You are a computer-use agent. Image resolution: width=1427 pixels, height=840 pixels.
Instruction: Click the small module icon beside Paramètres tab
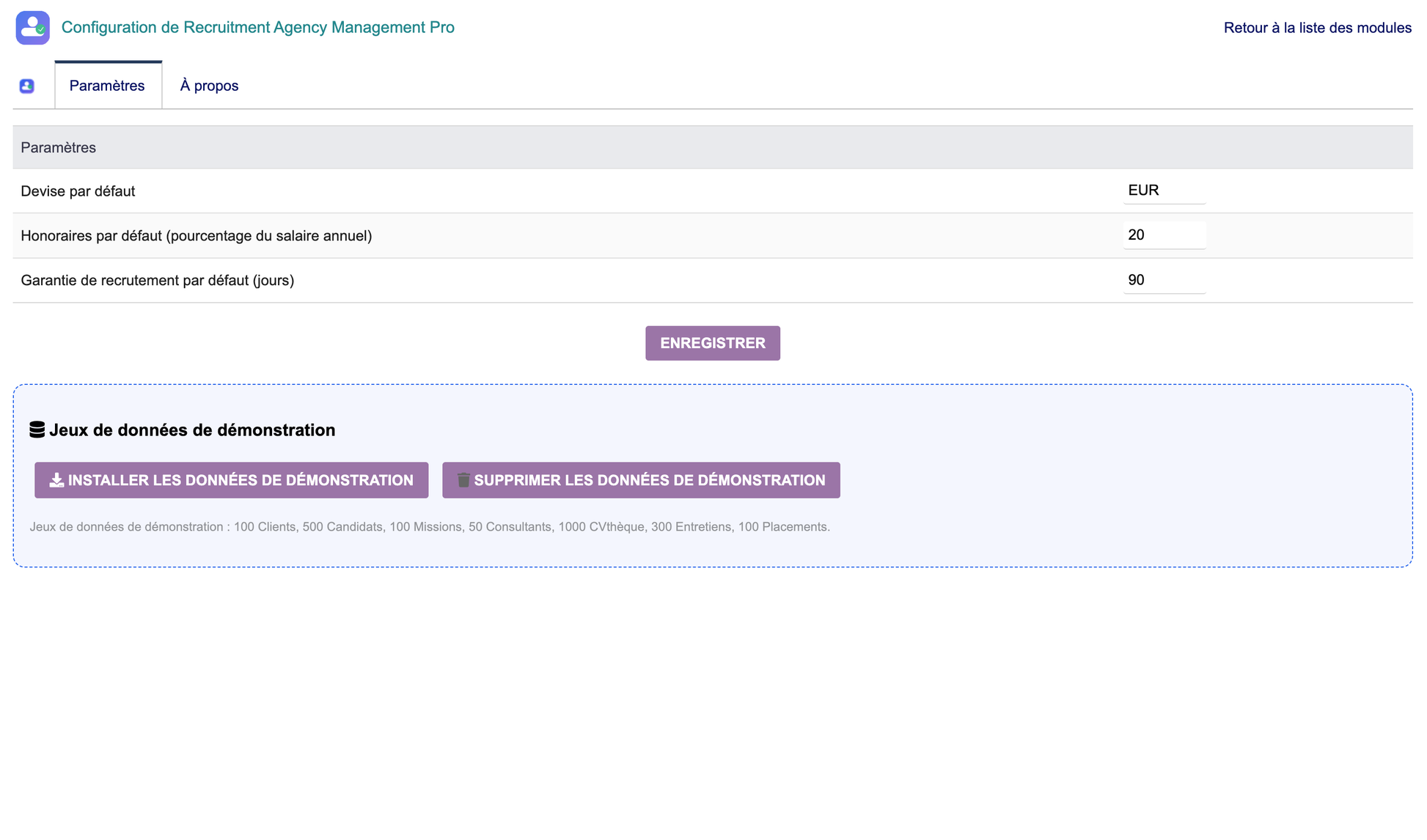tap(27, 86)
